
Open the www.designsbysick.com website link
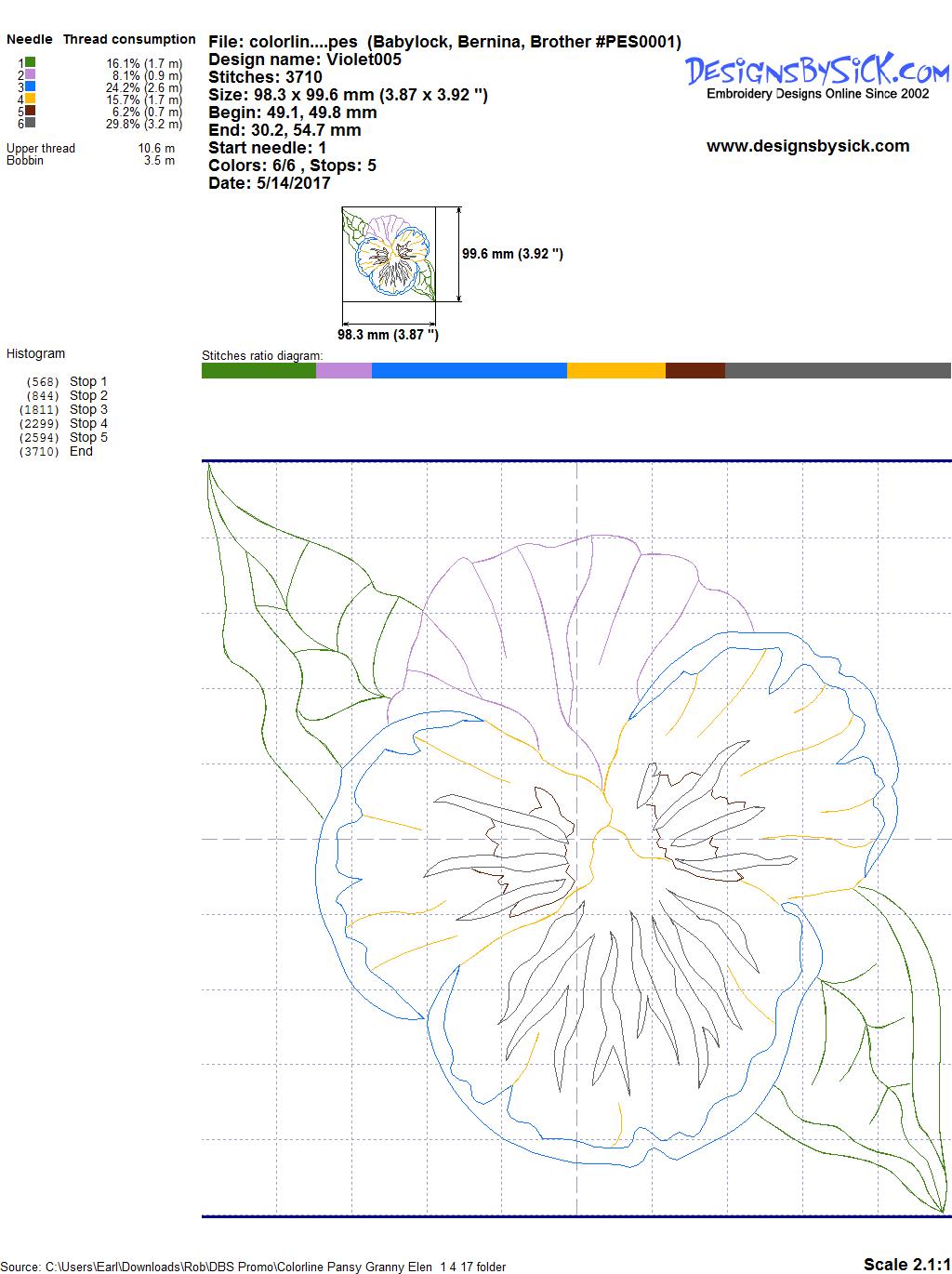[x=807, y=146]
